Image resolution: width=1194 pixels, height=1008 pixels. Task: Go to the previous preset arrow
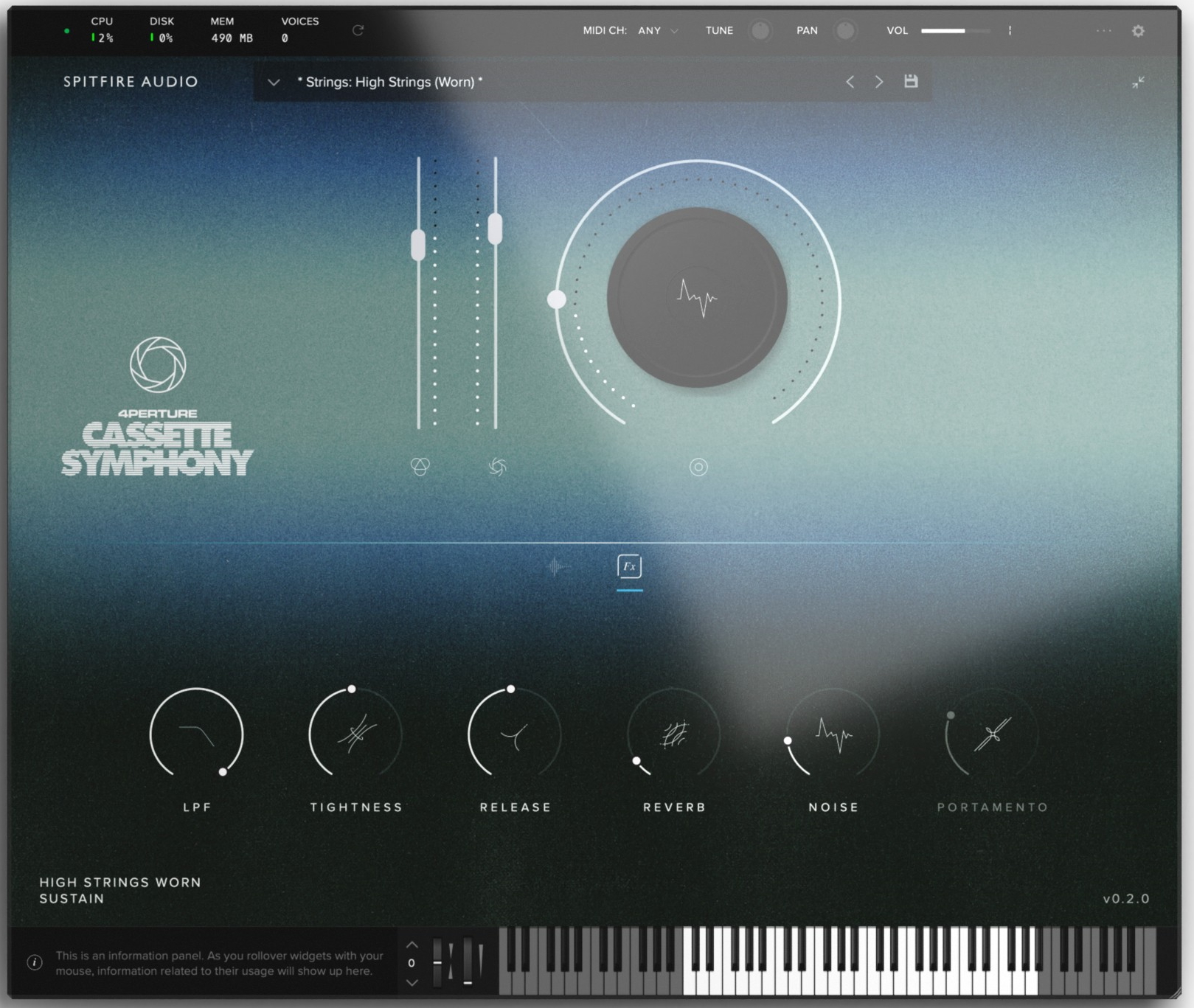(x=850, y=82)
